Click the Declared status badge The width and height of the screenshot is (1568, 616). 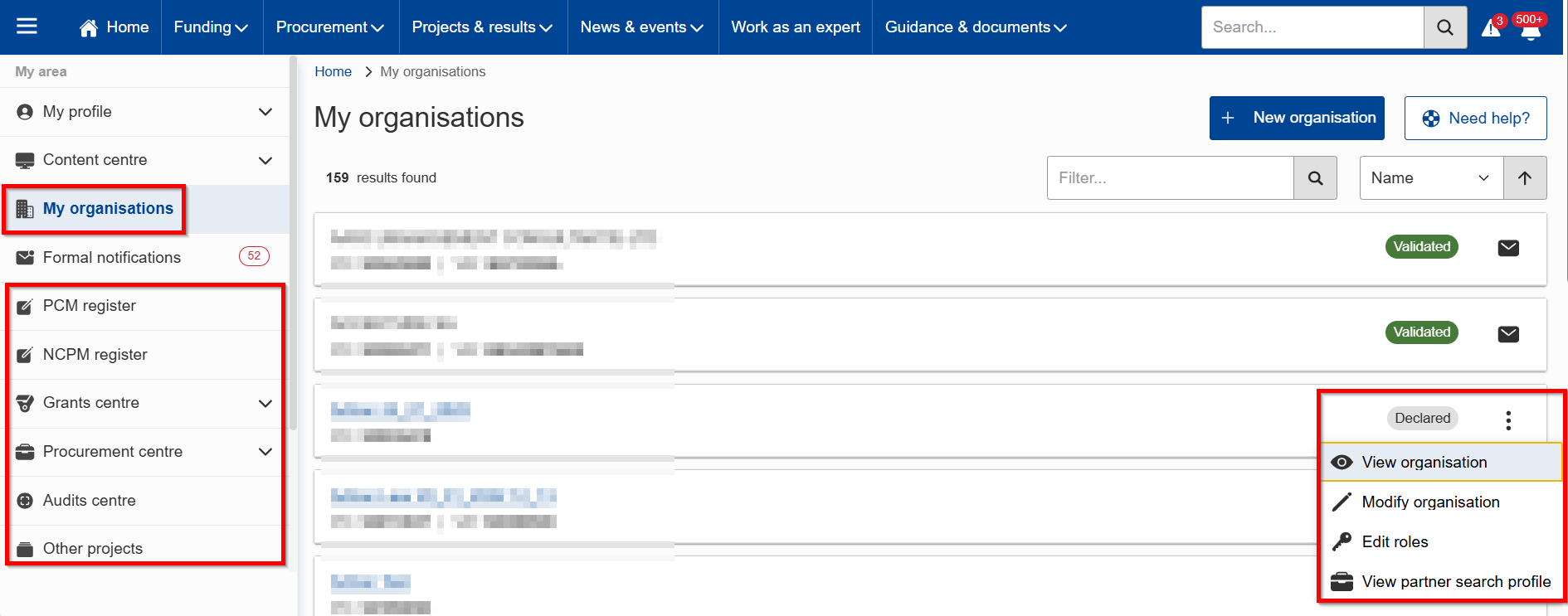pos(1423,419)
